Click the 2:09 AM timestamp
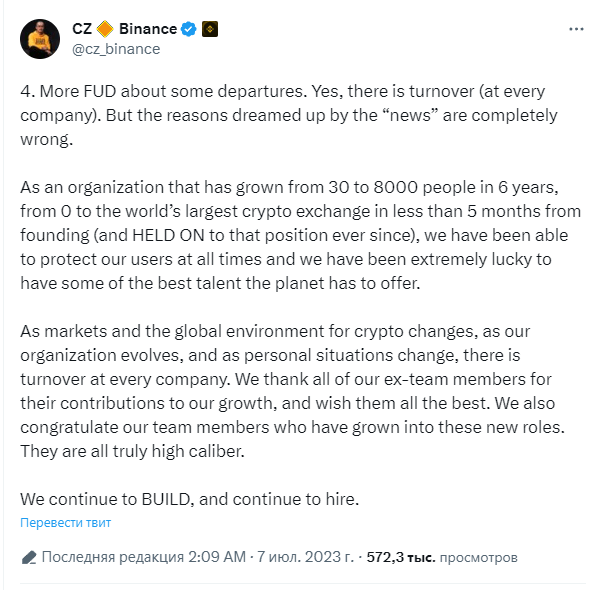This screenshot has height=590, width=595. coord(217,557)
